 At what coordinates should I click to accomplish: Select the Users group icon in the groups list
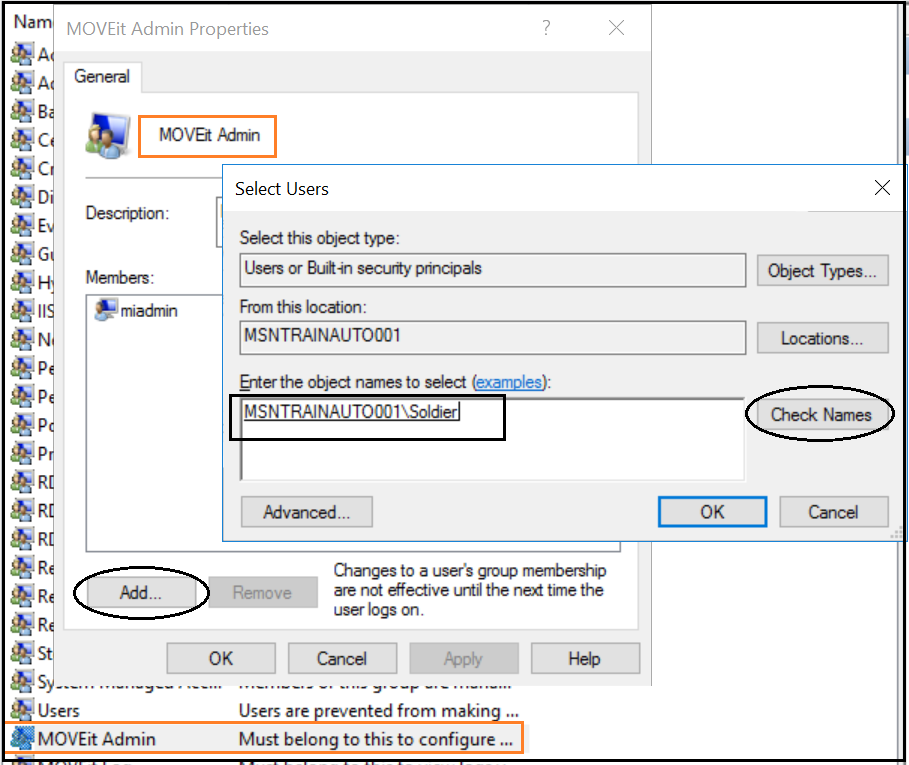22,710
